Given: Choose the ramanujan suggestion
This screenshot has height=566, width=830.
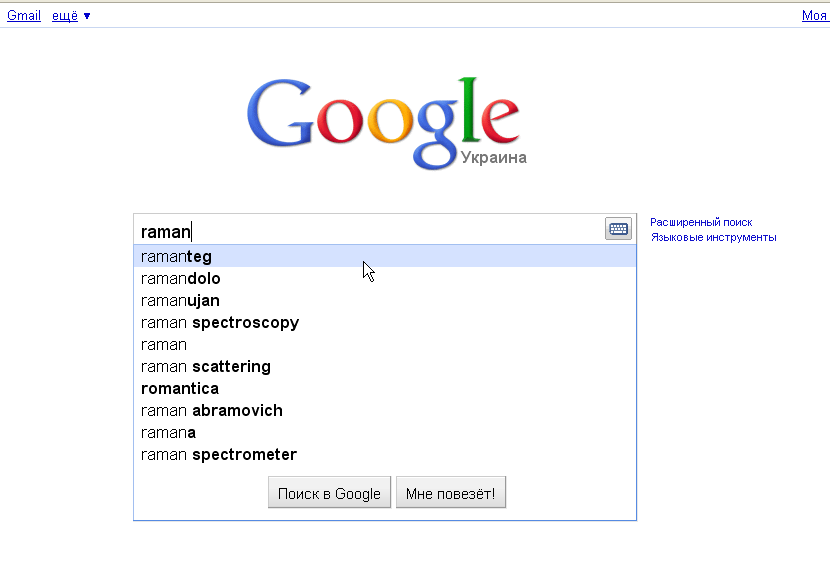Looking at the screenshot, I should (x=181, y=301).
